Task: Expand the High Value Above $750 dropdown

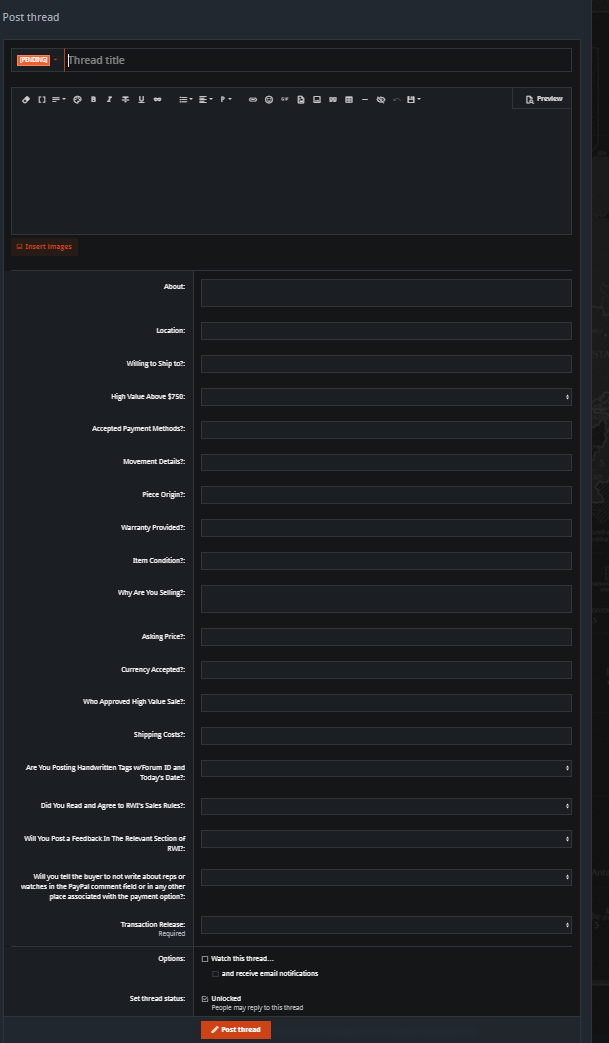Action: pyautogui.click(x=386, y=396)
